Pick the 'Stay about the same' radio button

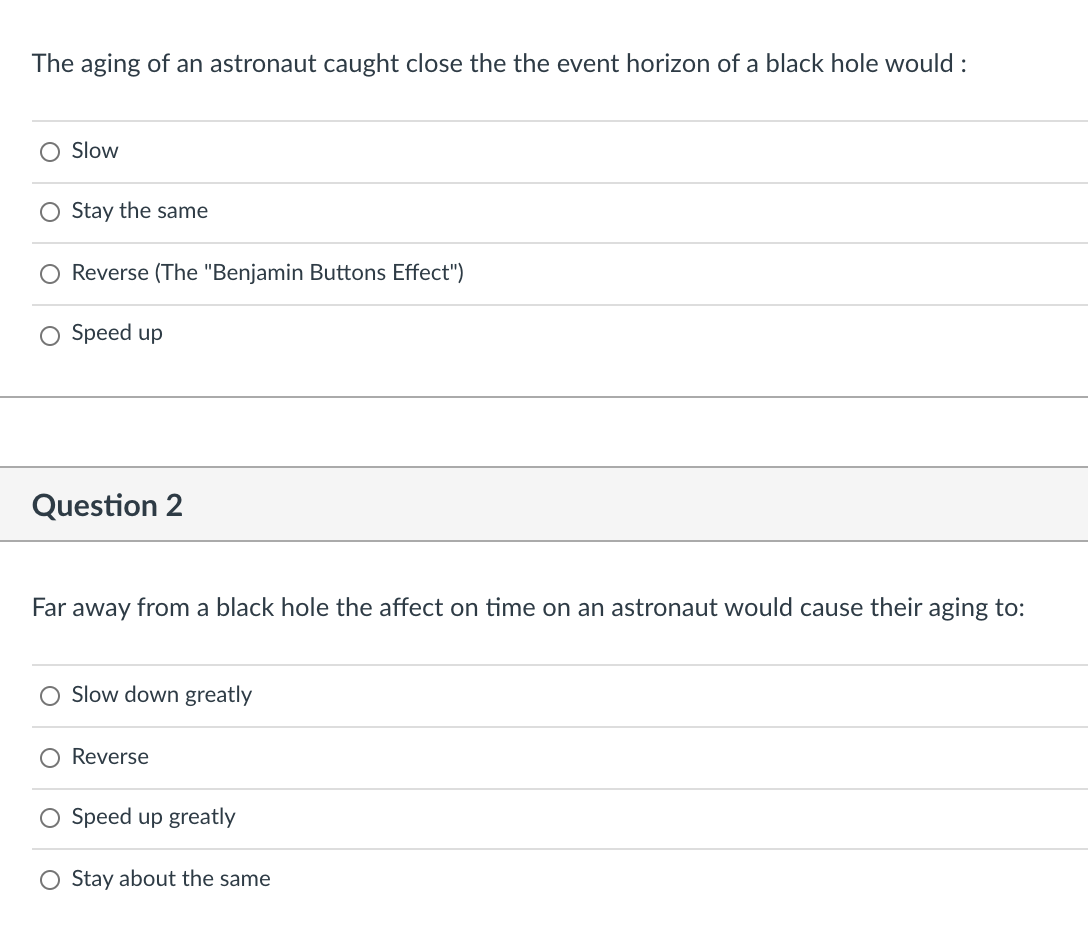coord(50,880)
